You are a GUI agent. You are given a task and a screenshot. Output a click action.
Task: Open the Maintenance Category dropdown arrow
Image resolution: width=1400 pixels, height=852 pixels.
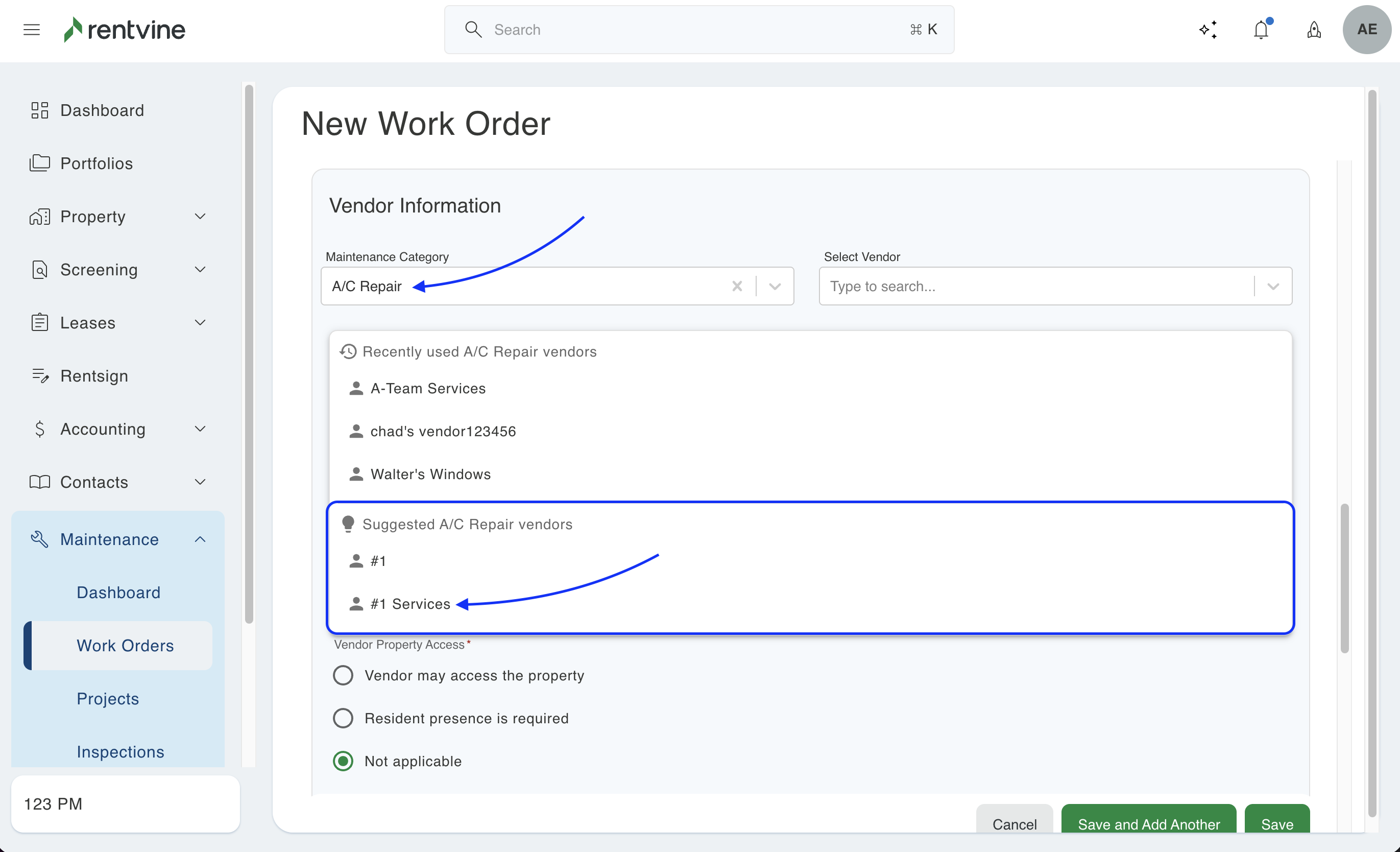(775, 286)
